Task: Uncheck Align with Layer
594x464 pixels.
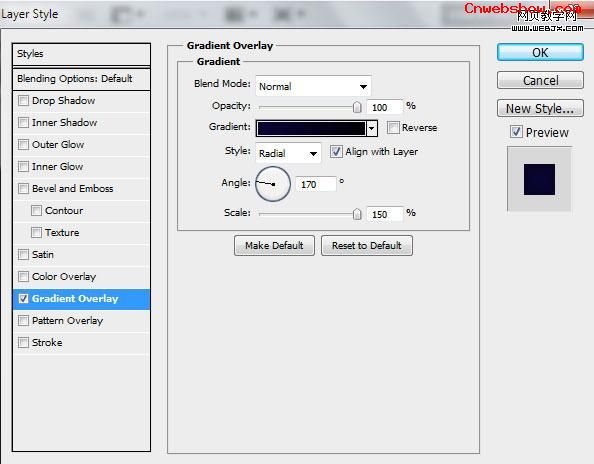Action: 336,152
